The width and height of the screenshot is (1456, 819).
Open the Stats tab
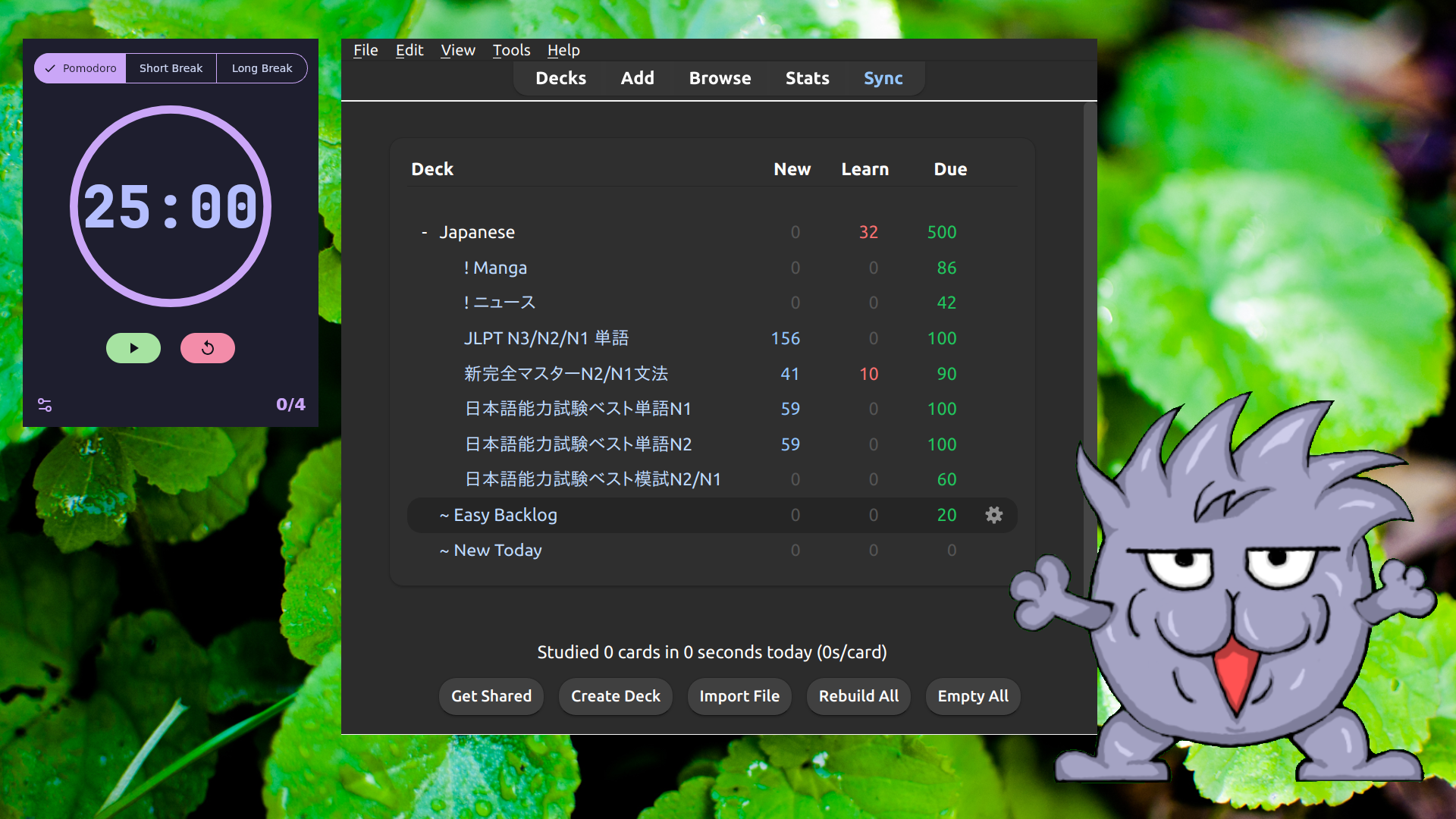pyautogui.click(x=808, y=78)
